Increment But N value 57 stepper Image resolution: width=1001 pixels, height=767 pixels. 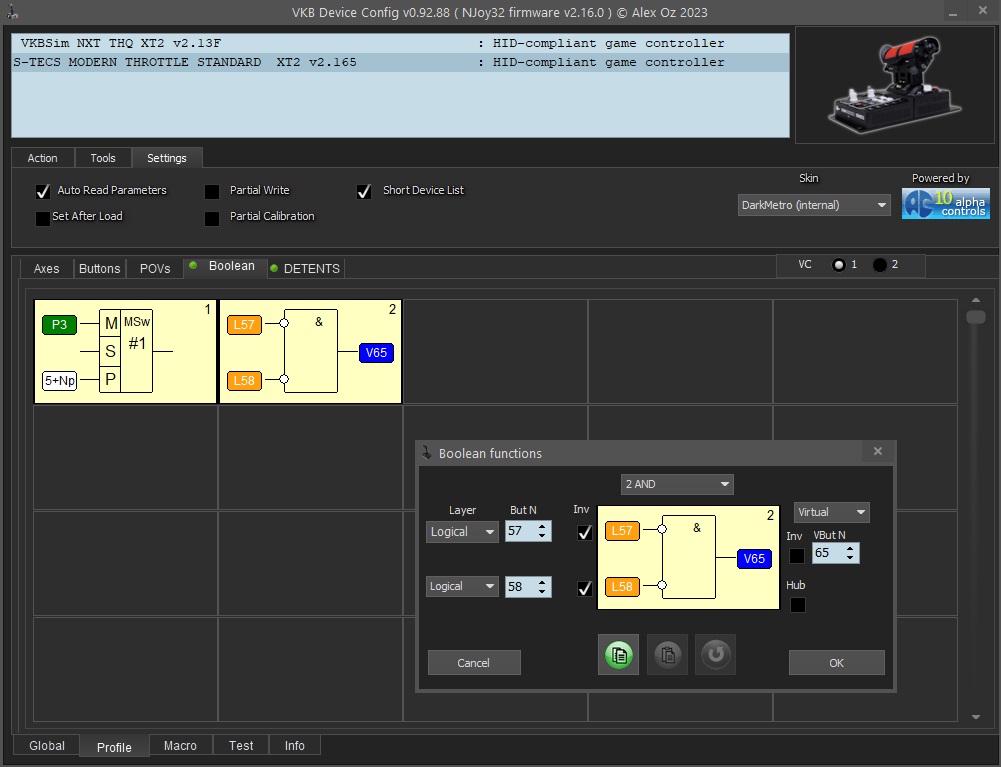coord(542,527)
